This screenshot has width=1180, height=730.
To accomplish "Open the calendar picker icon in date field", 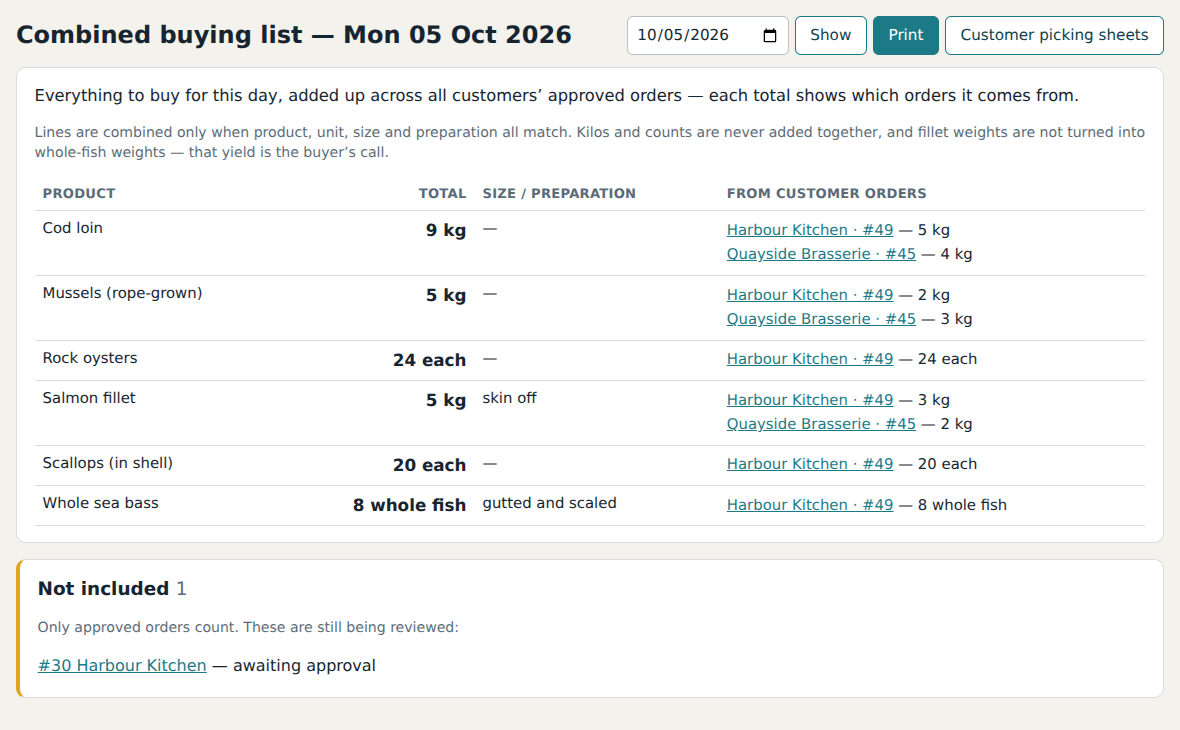I will (x=769, y=35).
